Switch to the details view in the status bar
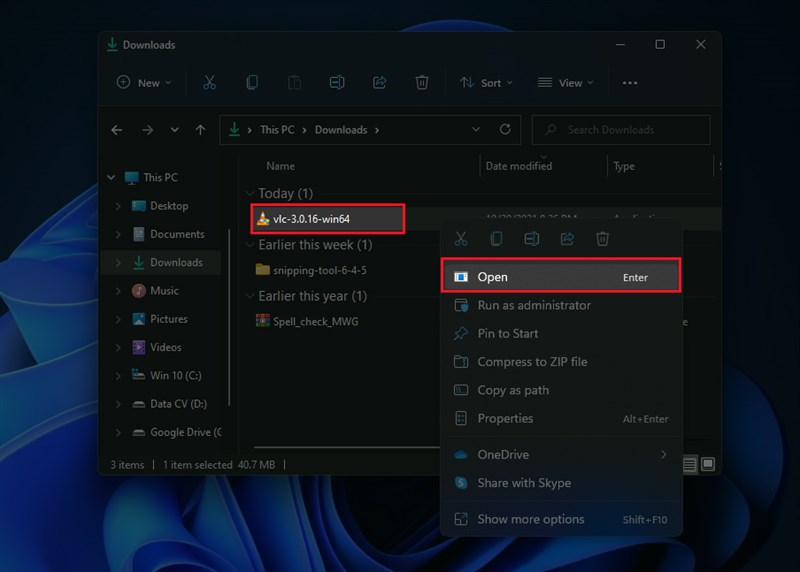Viewport: 800px width, 572px height. click(690, 464)
